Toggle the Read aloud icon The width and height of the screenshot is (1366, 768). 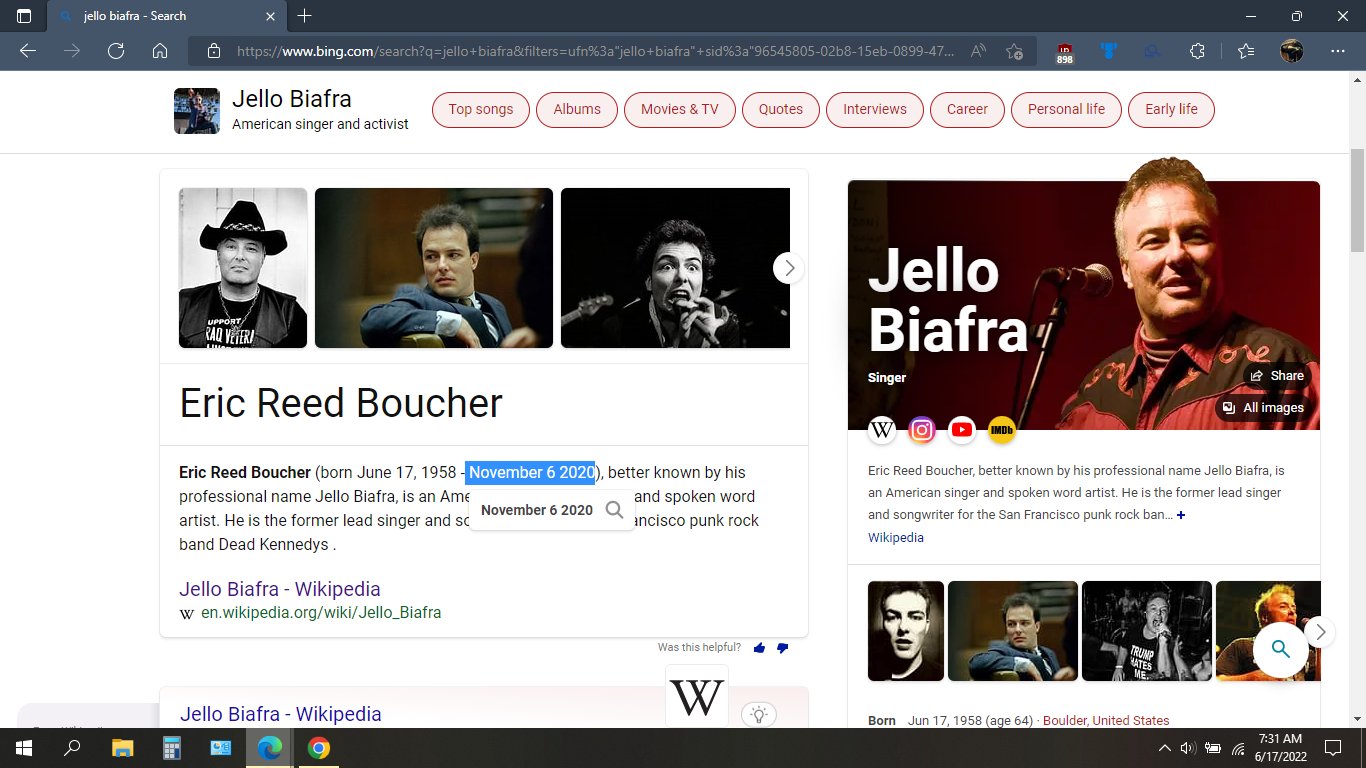tap(978, 51)
